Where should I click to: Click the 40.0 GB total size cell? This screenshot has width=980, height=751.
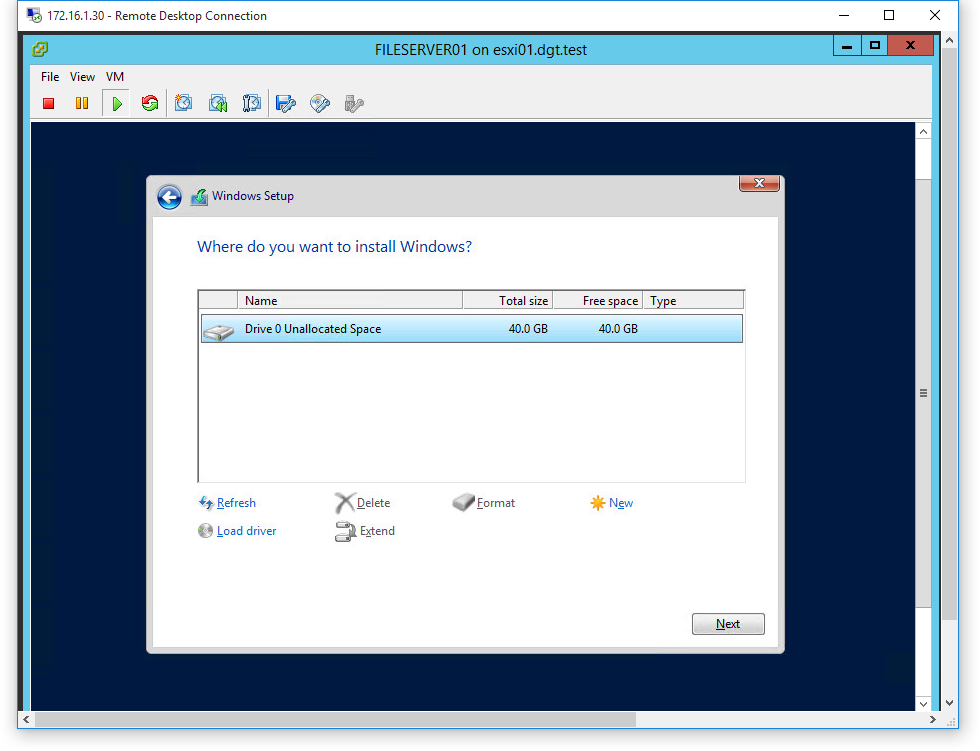pos(528,329)
